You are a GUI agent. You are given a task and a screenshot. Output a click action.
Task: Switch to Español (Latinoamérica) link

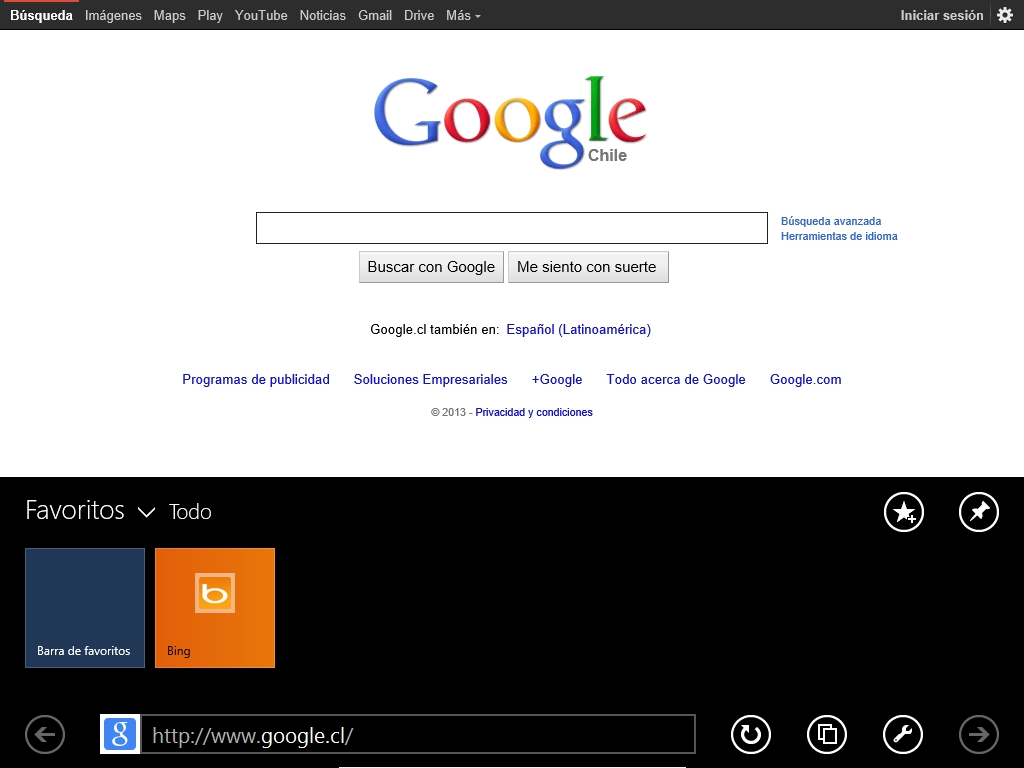coord(579,330)
